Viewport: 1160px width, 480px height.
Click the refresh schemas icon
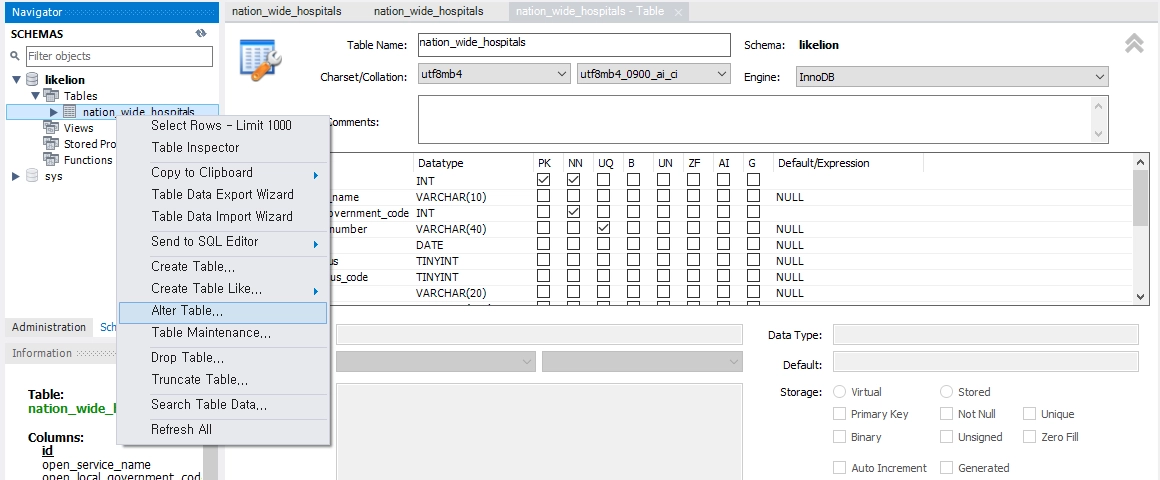click(200, 33)
